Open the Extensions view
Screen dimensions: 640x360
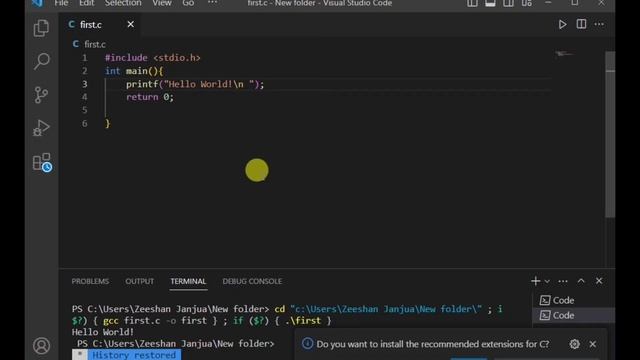[42, 162]
